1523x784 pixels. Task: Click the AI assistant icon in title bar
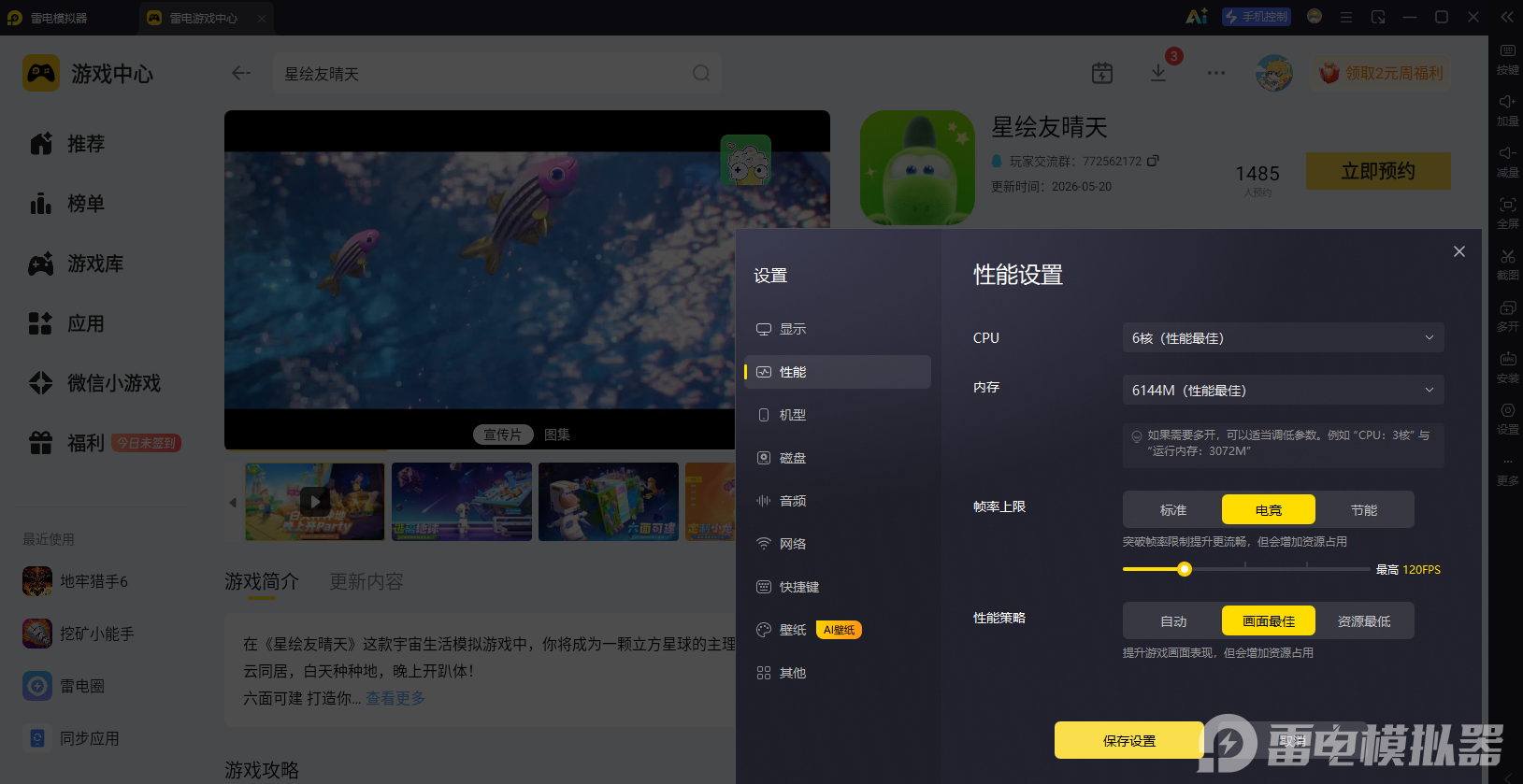[x=1196, y=17]
